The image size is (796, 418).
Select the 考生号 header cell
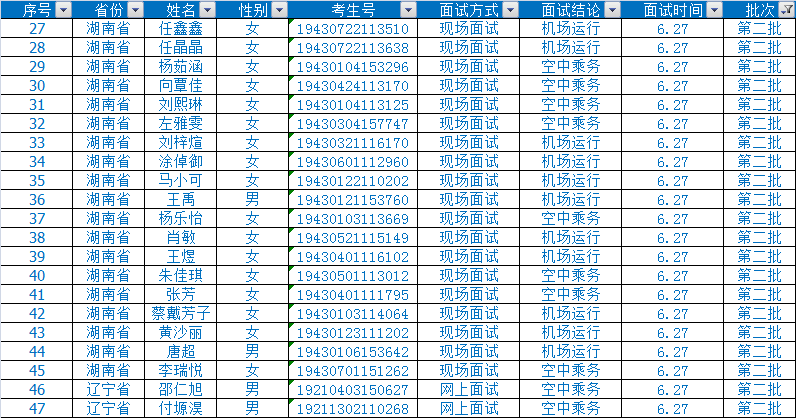pos(353,10)
